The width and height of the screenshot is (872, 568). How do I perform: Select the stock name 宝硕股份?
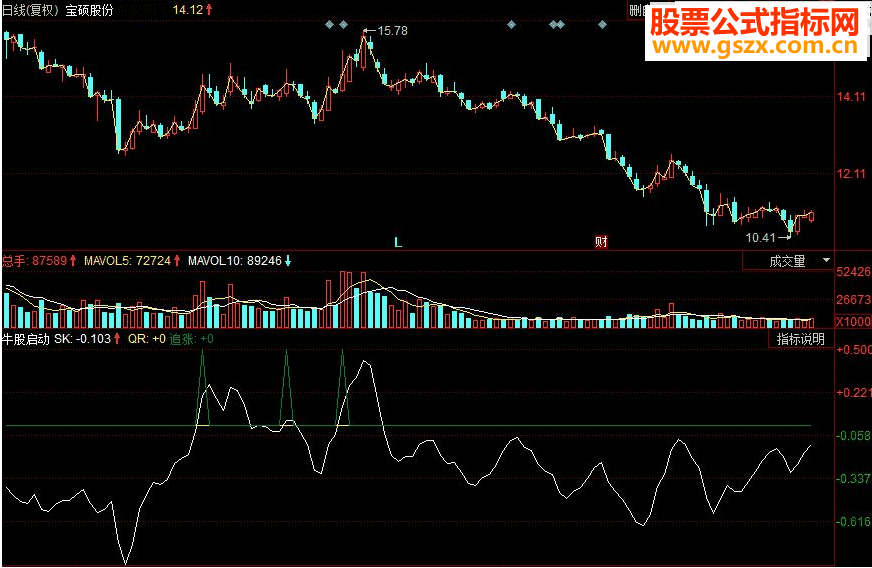click(x=90, y=10)
